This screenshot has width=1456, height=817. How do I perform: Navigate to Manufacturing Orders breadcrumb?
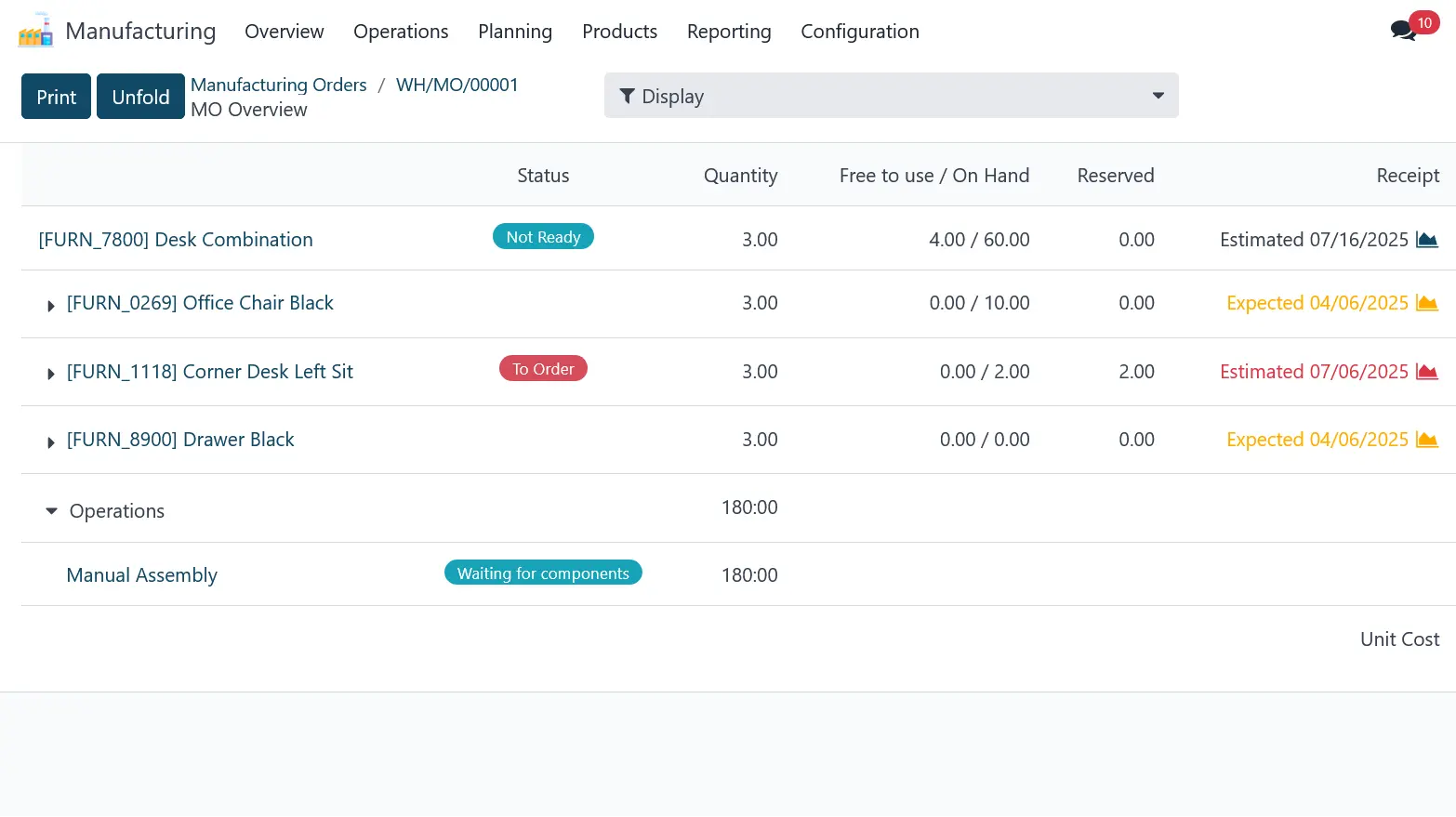(278, 85)
